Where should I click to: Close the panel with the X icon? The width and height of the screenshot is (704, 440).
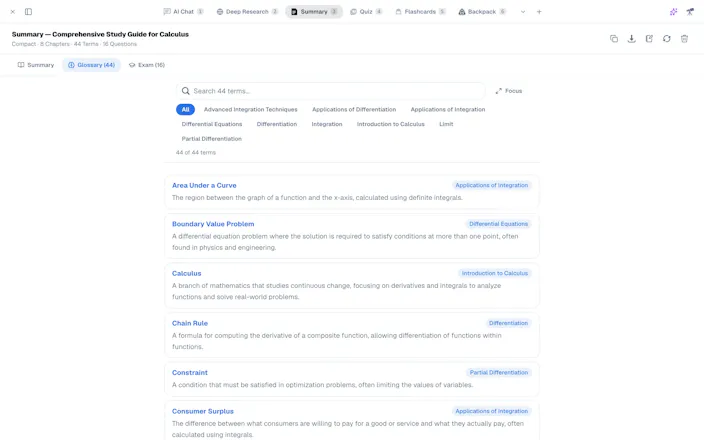[13, 12]
